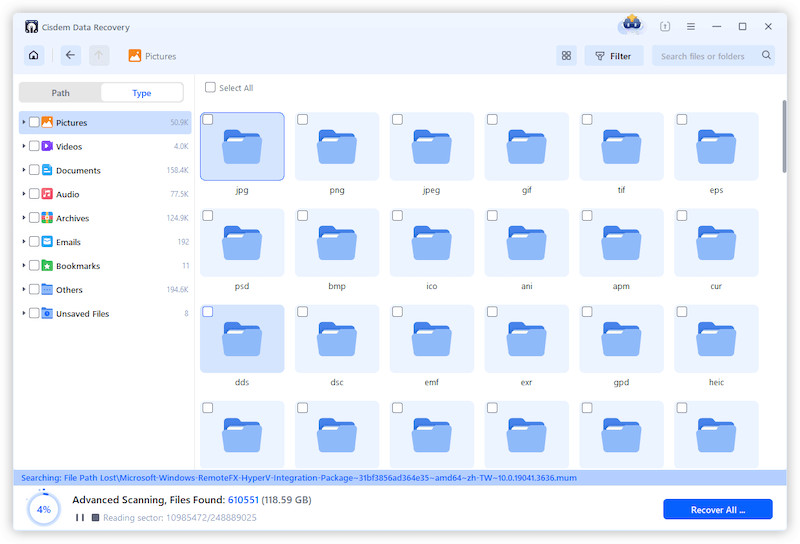Check the Videos category checkbox
This screenshot has height=544, width=800.
(x=34, y=146)
